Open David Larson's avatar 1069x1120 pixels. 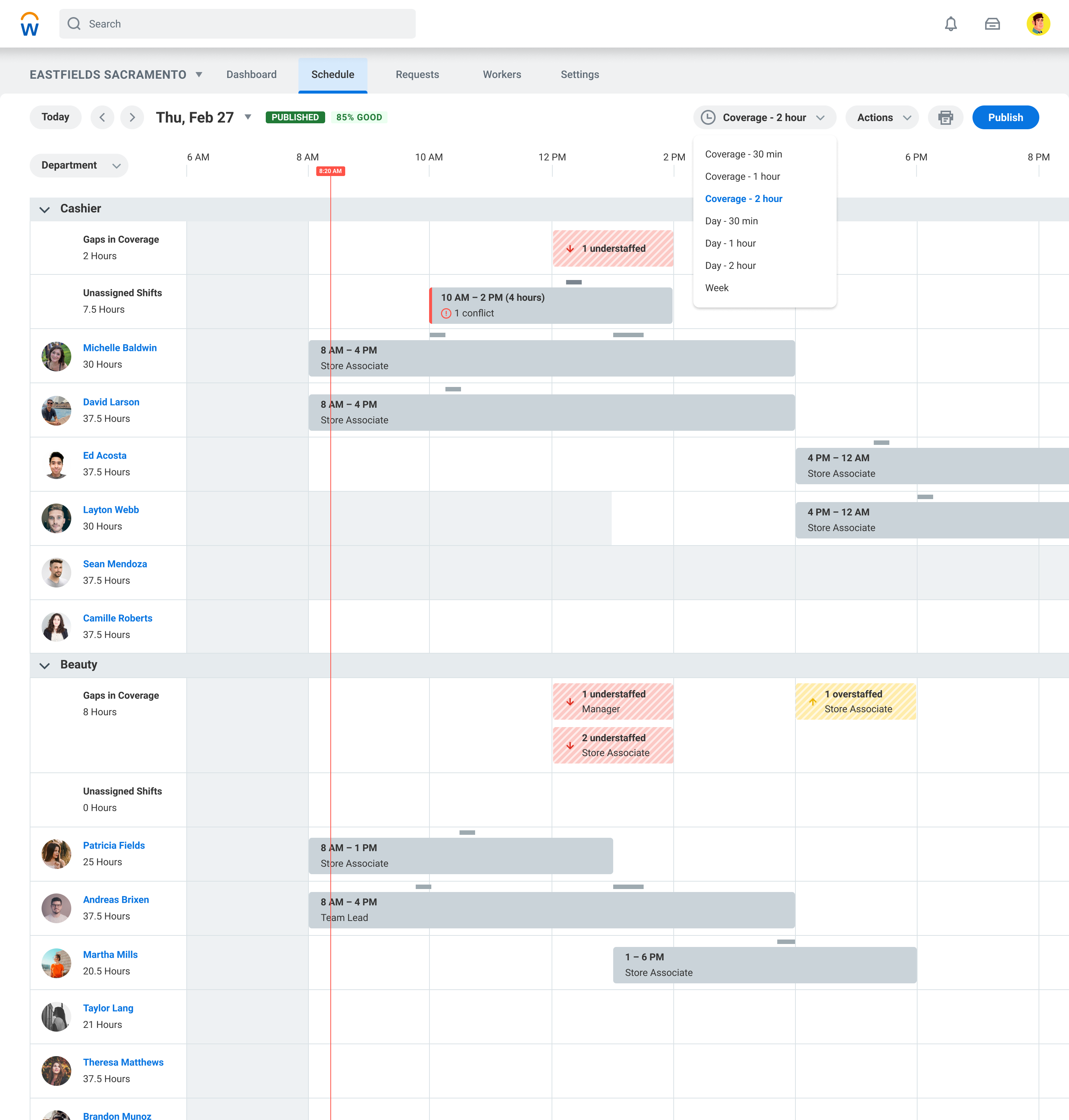(x=56, y=410)
